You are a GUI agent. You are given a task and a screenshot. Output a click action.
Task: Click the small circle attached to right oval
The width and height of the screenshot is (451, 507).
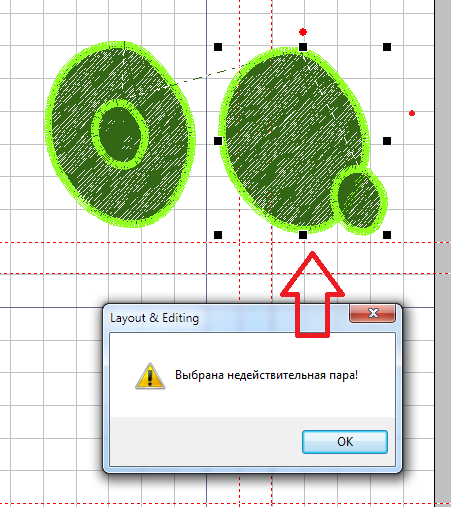click(359, 200)
